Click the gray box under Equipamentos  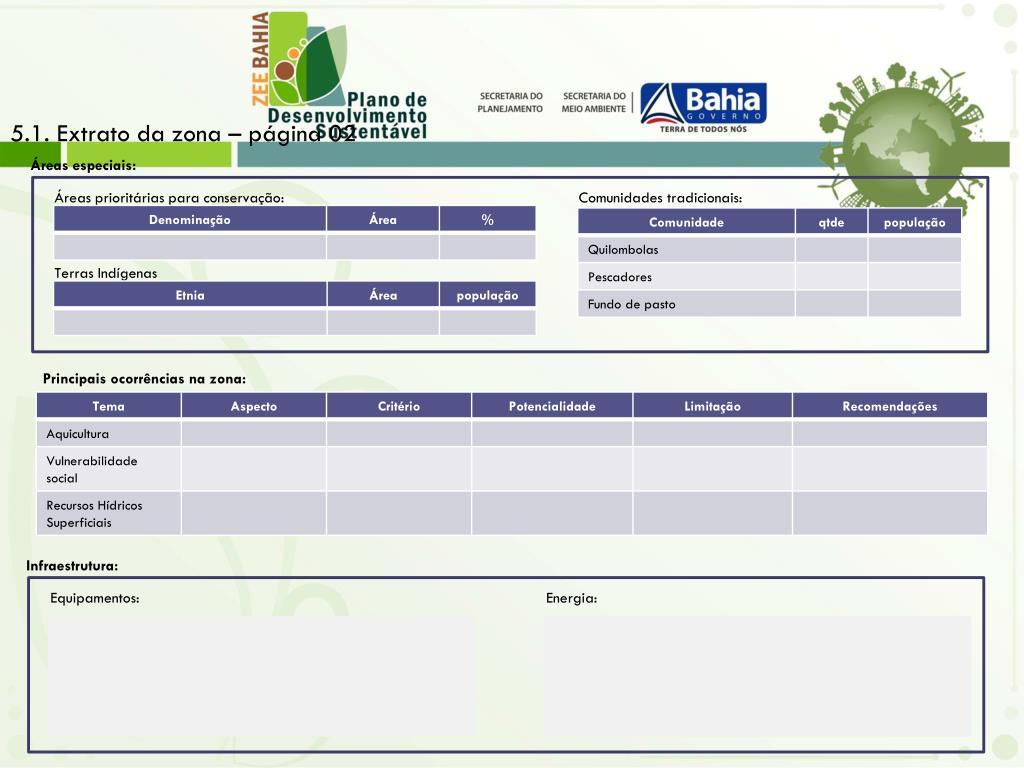click(261, 676)
